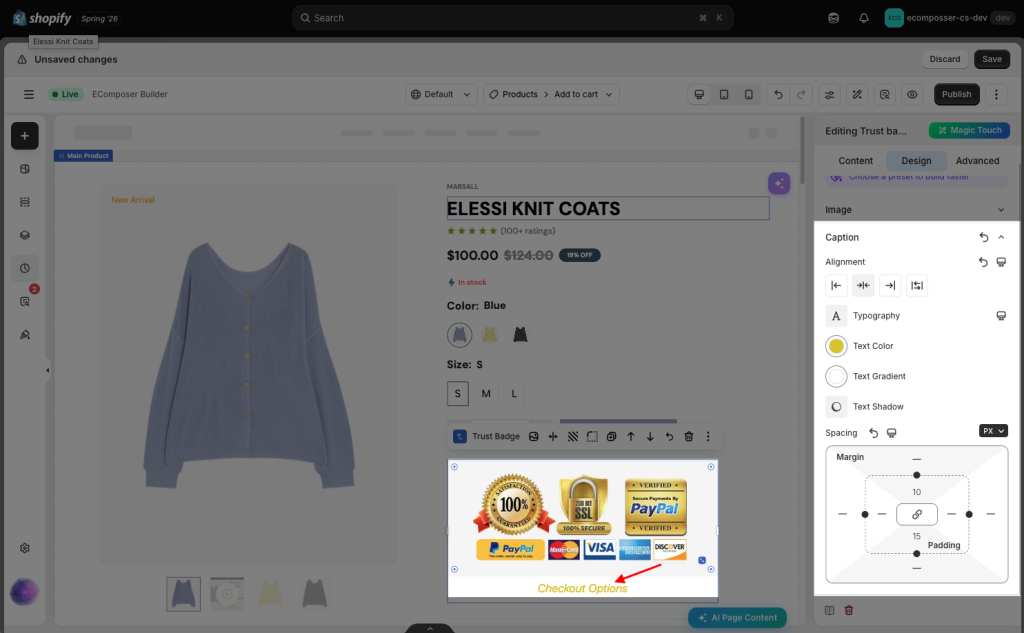Viewport: 1024px width, 633px height.
Task: Select size S variant
Action: (458, 393)
